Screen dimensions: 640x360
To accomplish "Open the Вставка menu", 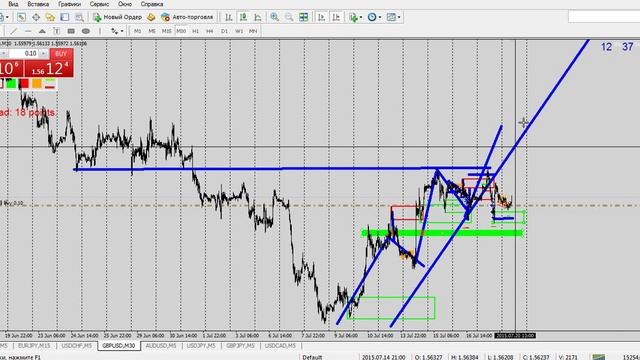I will click(38, 4).
